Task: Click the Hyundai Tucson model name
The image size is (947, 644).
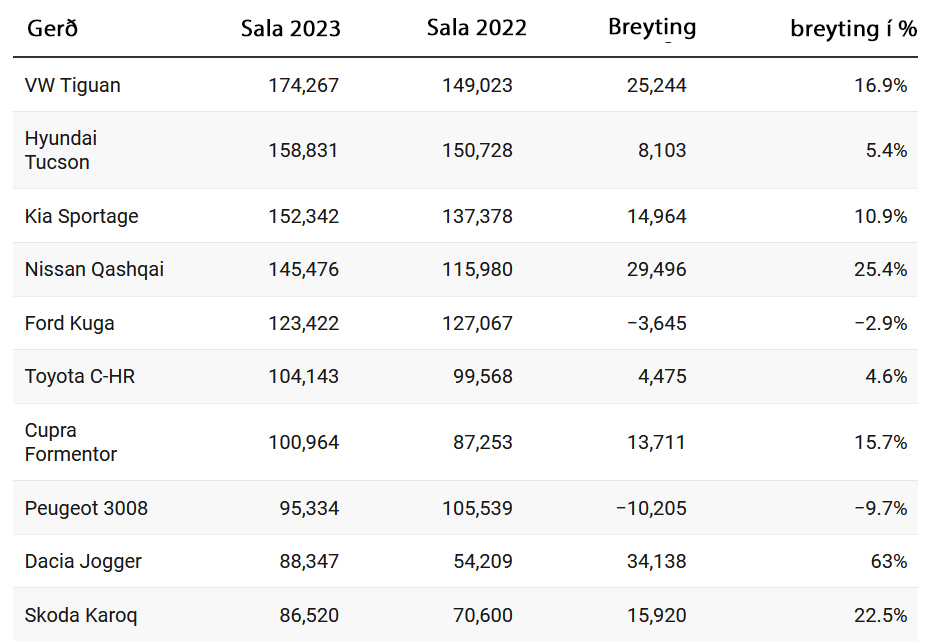Action: 60,150
